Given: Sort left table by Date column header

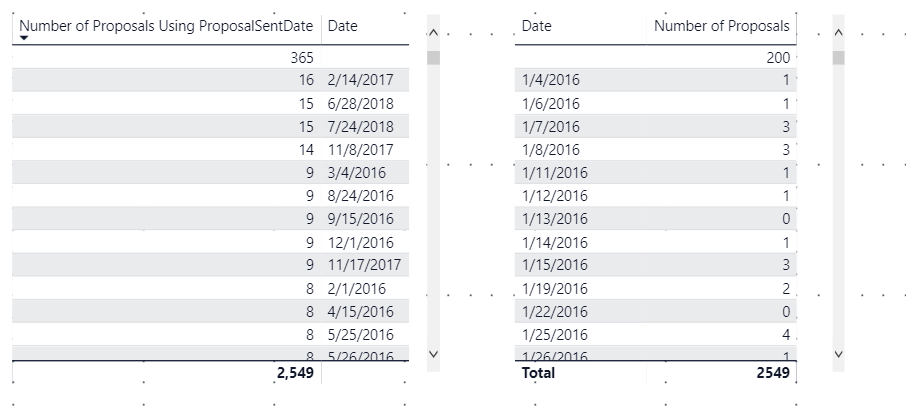Looking at the screenshot, I should pos(343,26).
